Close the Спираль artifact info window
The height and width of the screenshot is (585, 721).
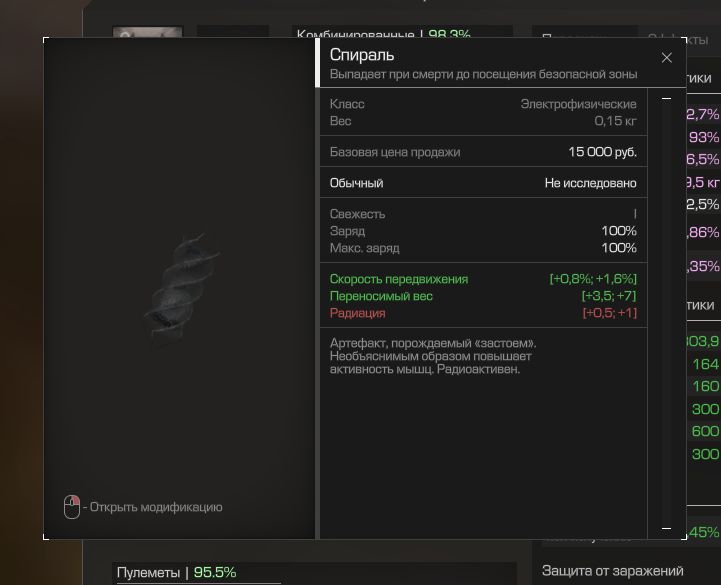(666, 58)
